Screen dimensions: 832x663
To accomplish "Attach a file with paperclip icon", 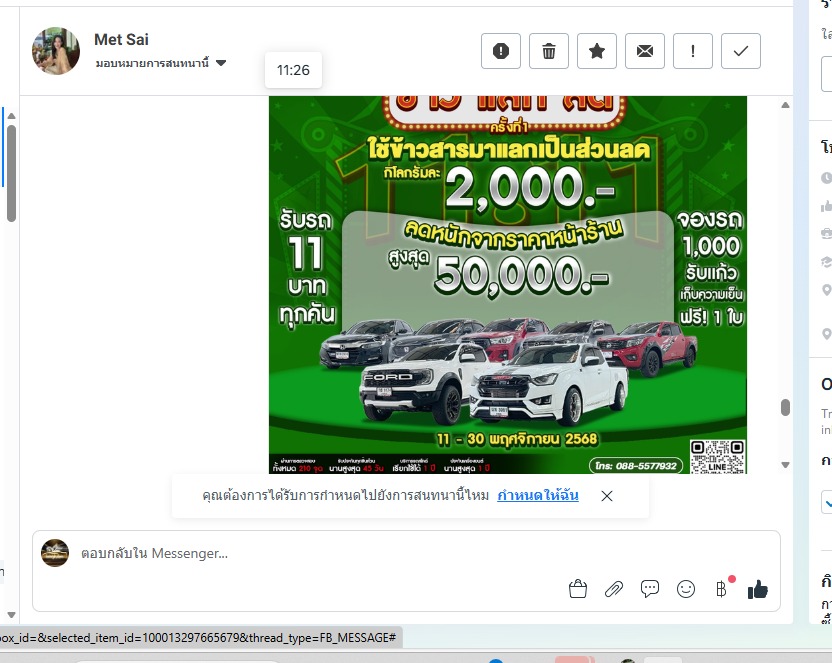I will 614,589.
